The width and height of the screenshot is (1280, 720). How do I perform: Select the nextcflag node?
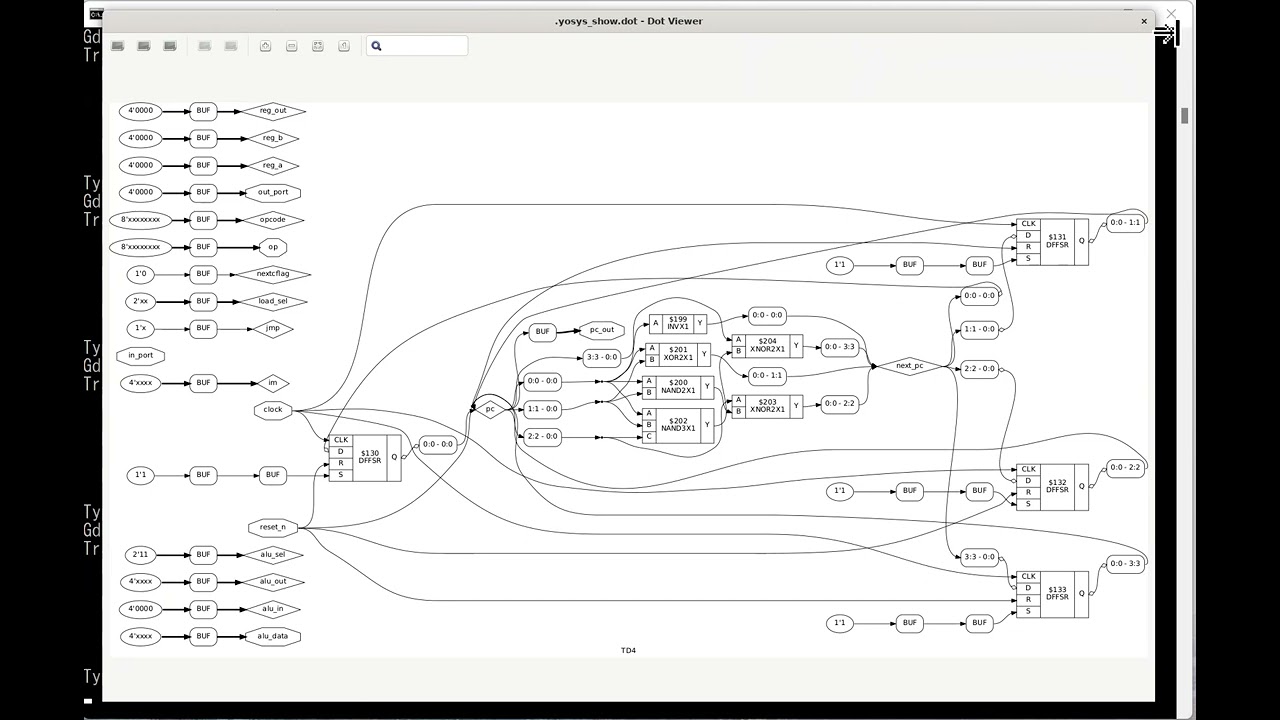273,273
